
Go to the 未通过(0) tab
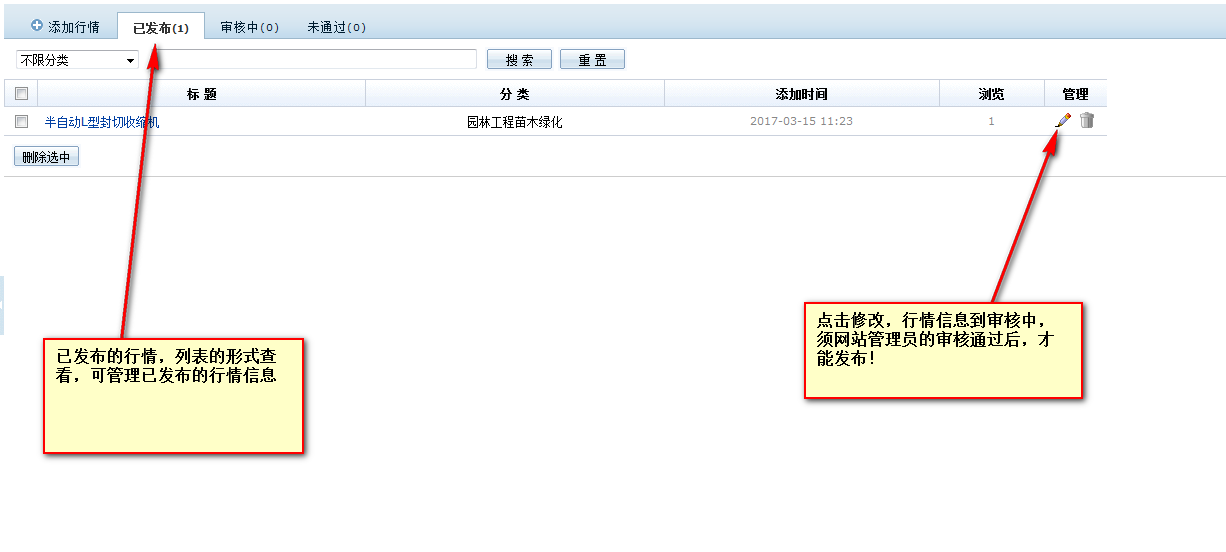(x=336, y=28)
